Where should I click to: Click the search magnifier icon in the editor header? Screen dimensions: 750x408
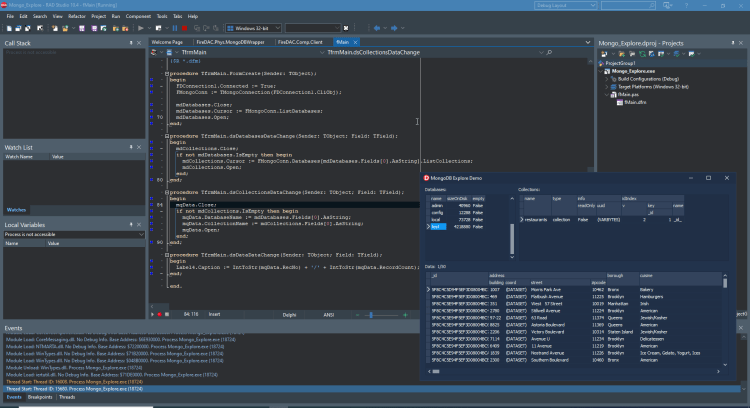[x=549, y=53]
